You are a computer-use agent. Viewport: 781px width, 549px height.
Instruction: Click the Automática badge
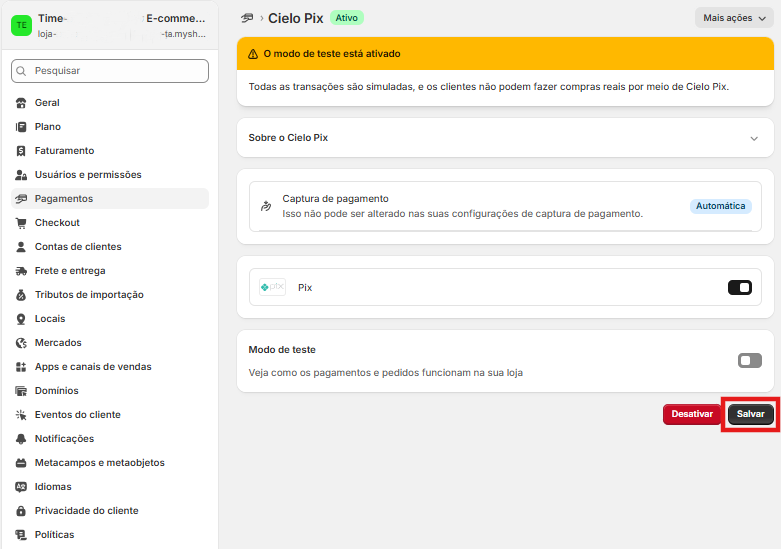pos(720,206)
